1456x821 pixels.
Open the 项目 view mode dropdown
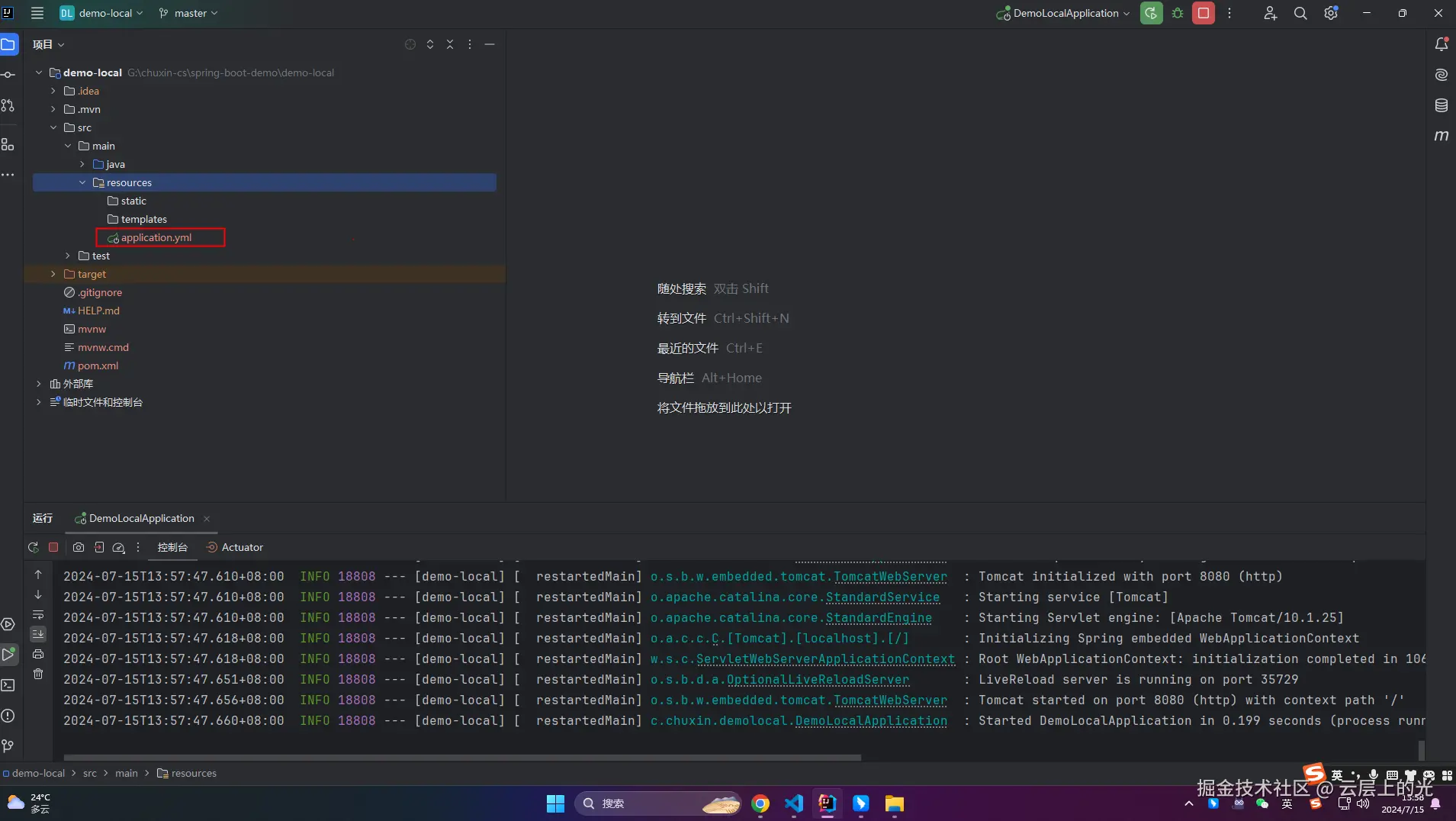click(48, 44)
